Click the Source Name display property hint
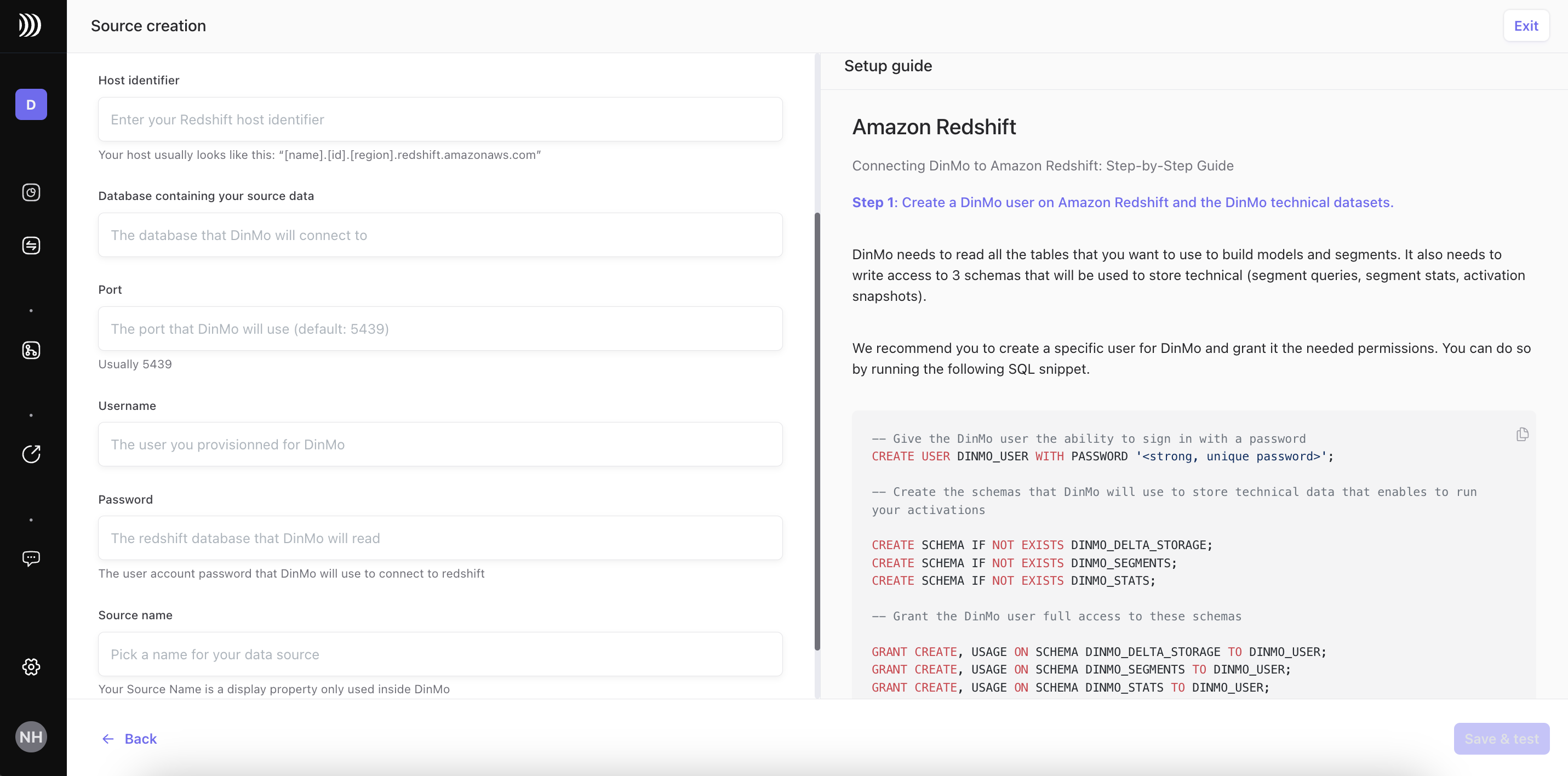 [274, 689]
